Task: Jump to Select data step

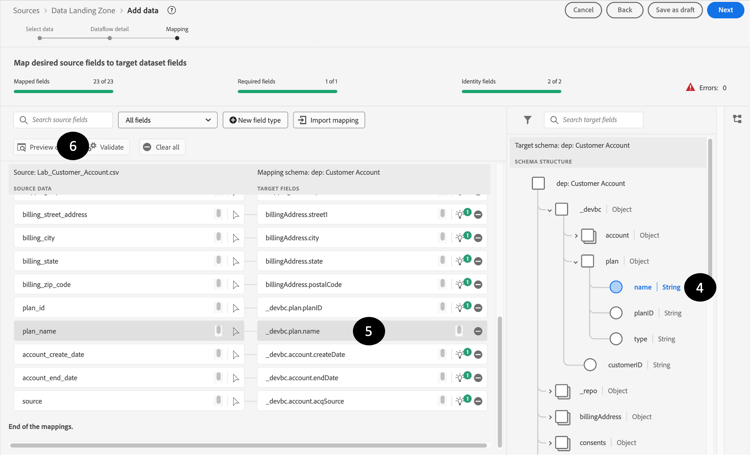Action: coord(40,33)
